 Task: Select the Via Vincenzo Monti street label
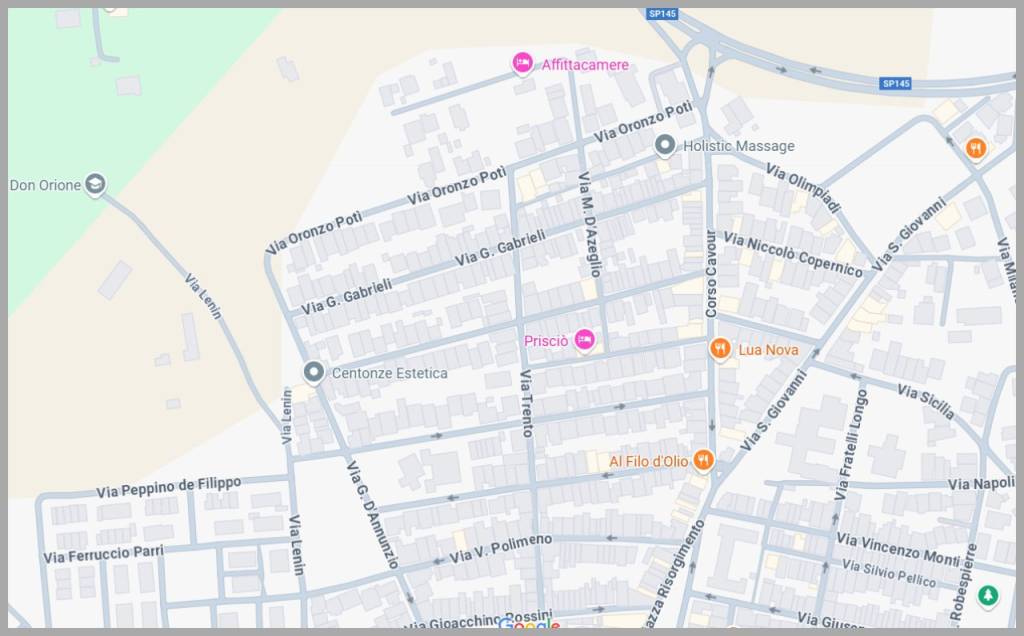pyautogui.click(x=898, y=548)
